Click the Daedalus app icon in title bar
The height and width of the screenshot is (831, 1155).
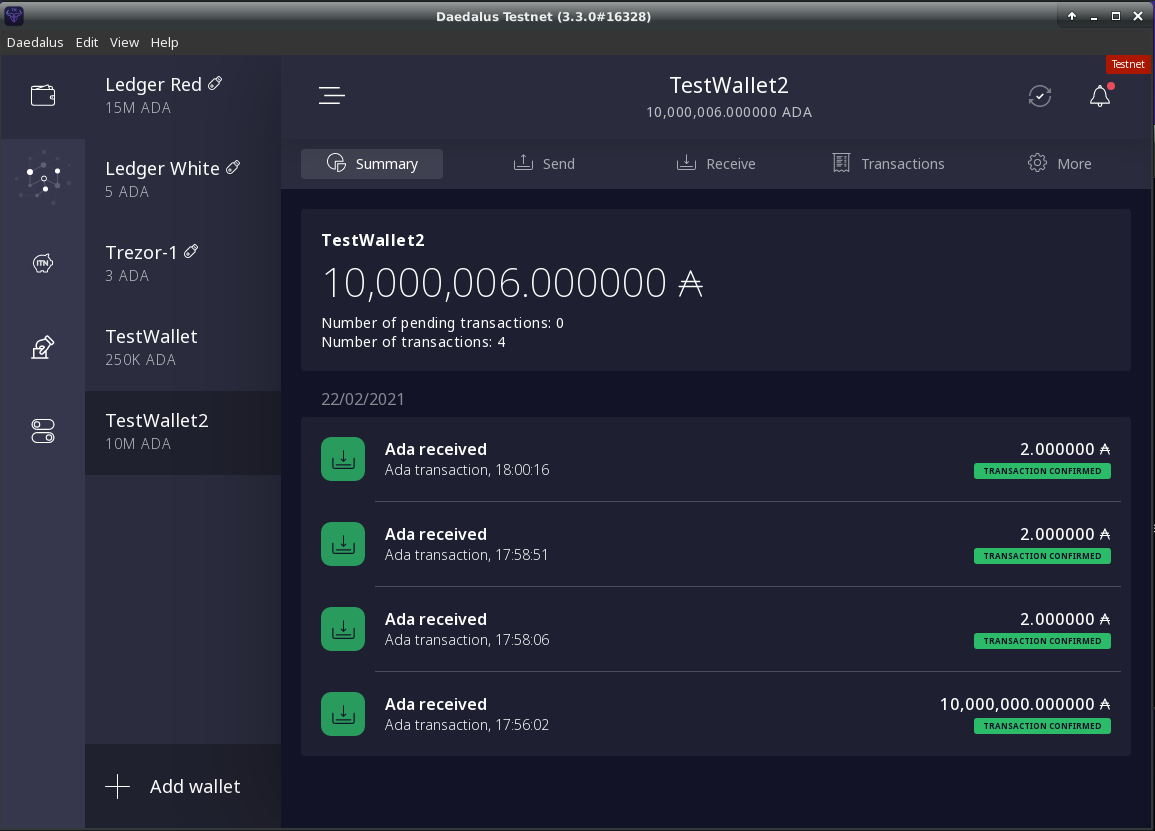coord(14,15)
